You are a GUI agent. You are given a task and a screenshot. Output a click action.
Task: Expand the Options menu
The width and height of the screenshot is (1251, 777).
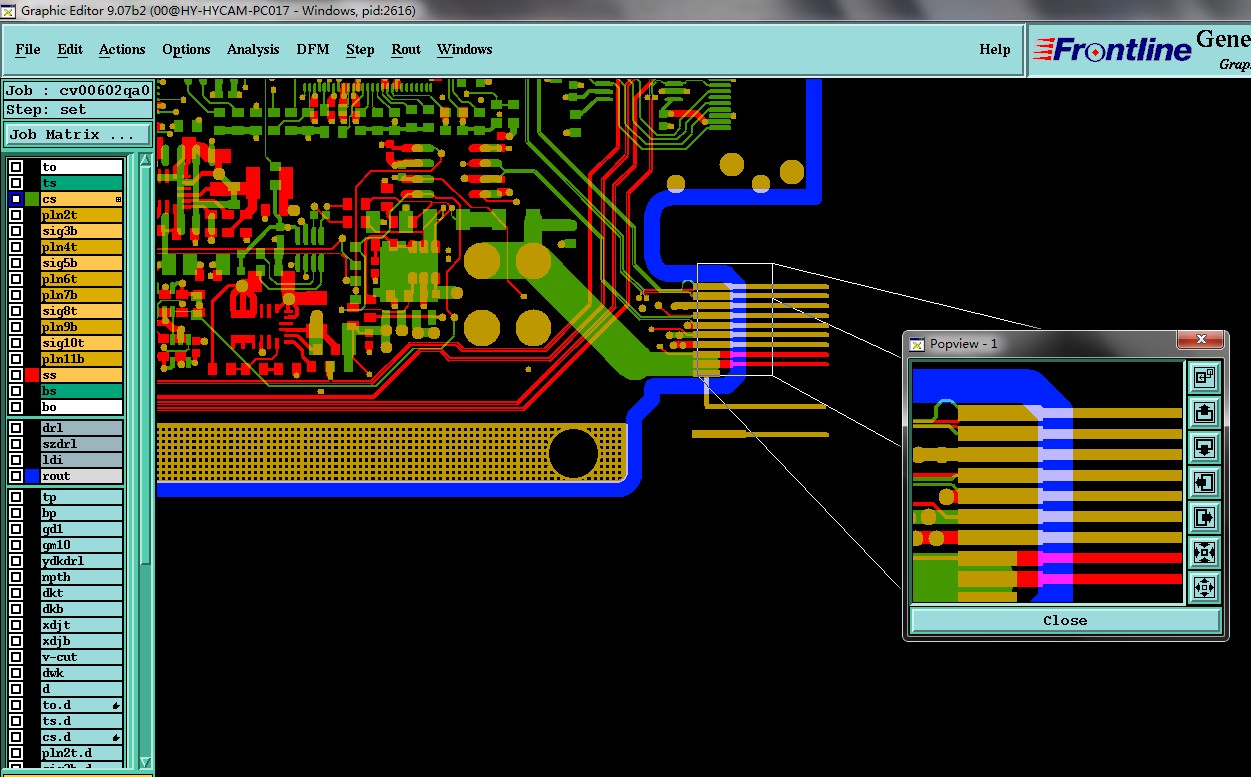186,49
